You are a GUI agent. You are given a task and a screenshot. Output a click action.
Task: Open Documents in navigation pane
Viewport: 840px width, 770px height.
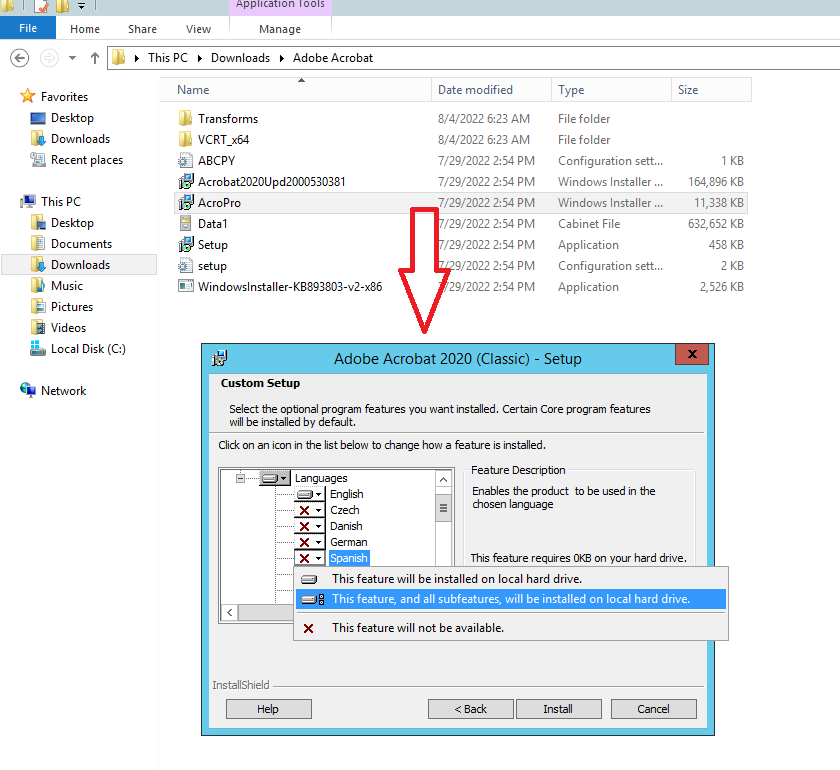[x=81, y=244]
